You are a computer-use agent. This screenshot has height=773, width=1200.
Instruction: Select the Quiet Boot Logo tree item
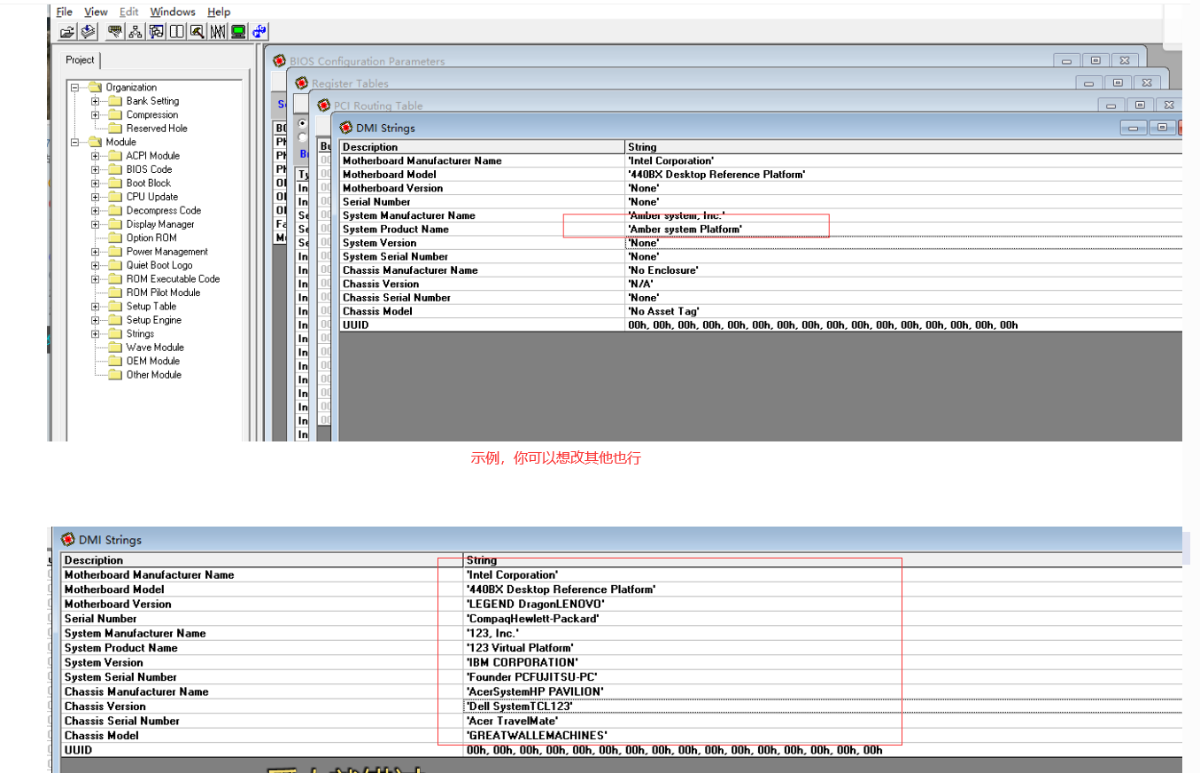[159, 266]
